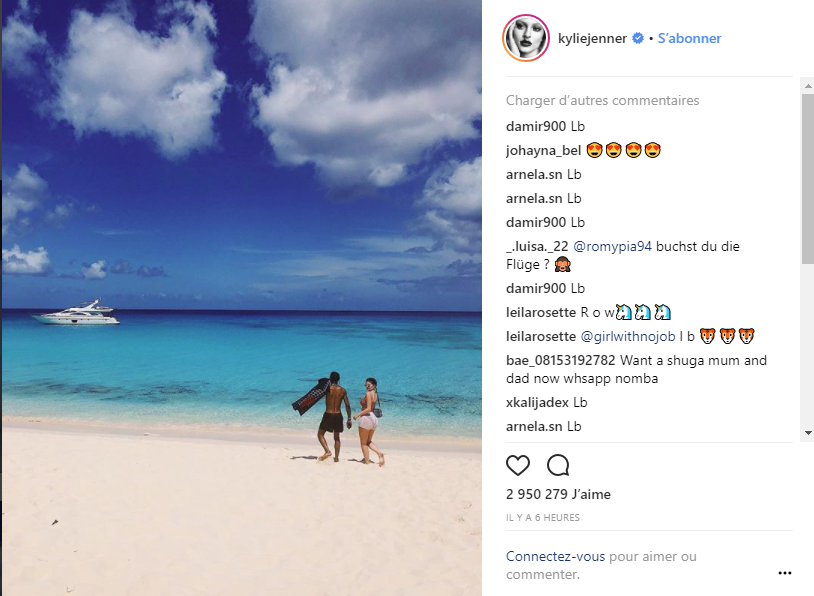Open the @romypia94 mention
Image resolution: width=814 pixels, height=596 pixels.
(x=612, y=246)
